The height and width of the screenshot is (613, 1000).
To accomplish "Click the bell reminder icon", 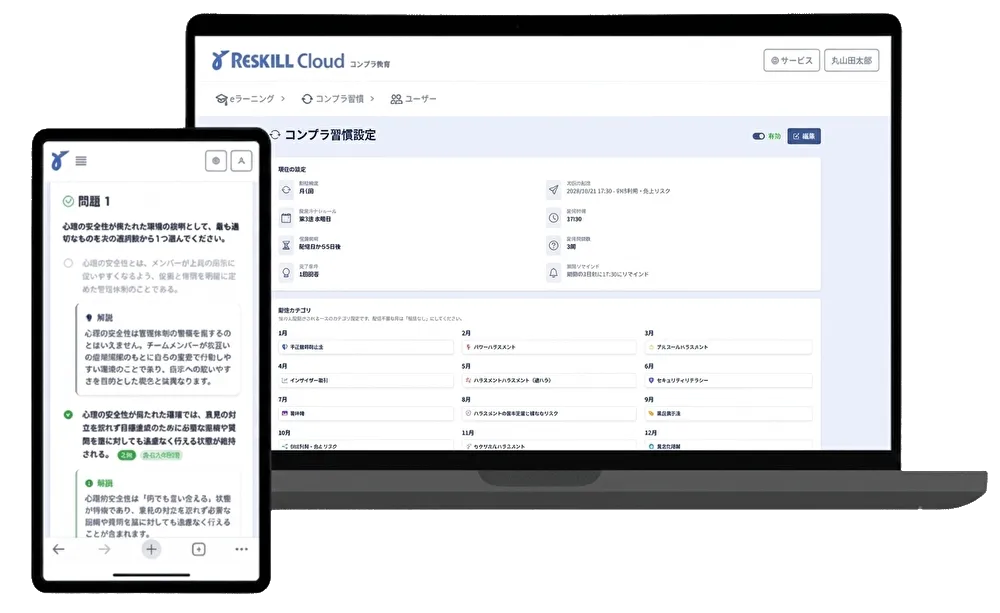I will pos(554,272).
